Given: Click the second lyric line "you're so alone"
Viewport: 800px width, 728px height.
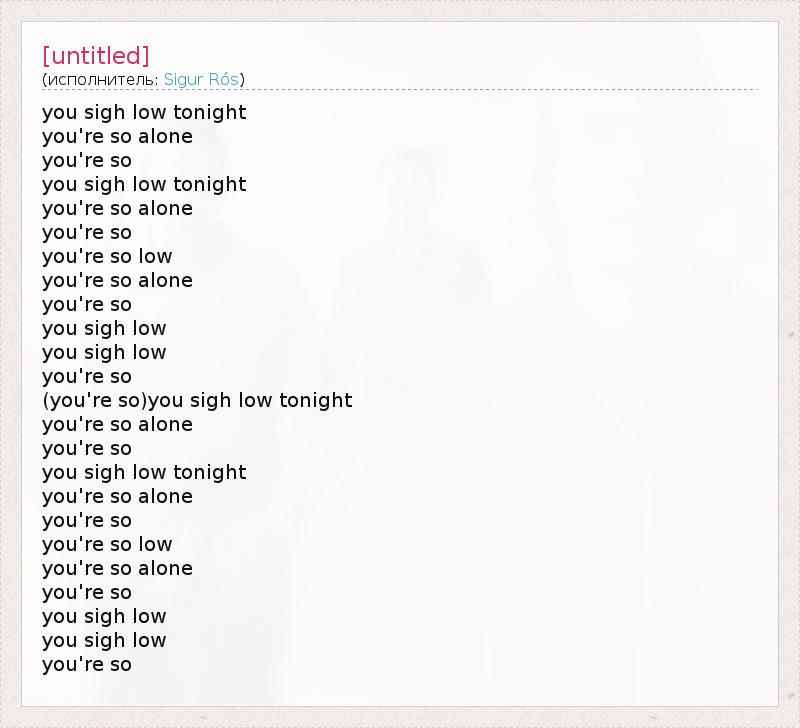Looking at the screenshot, I should click(117, 136).
